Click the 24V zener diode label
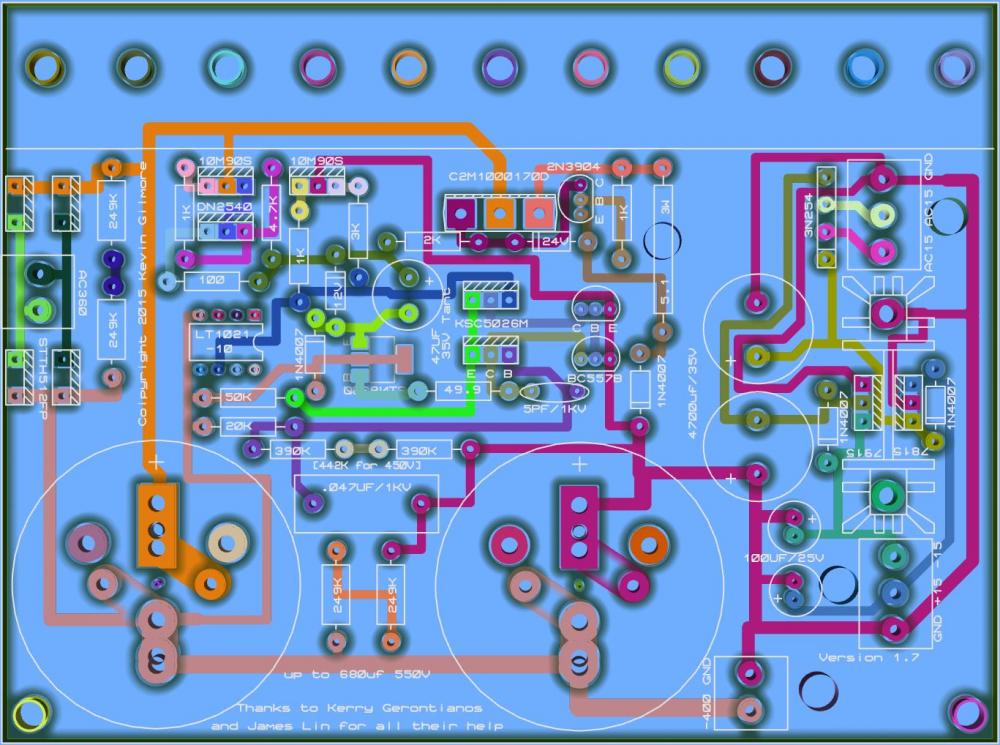Screen dimensions: 1000x745 (x=551, y=241)
